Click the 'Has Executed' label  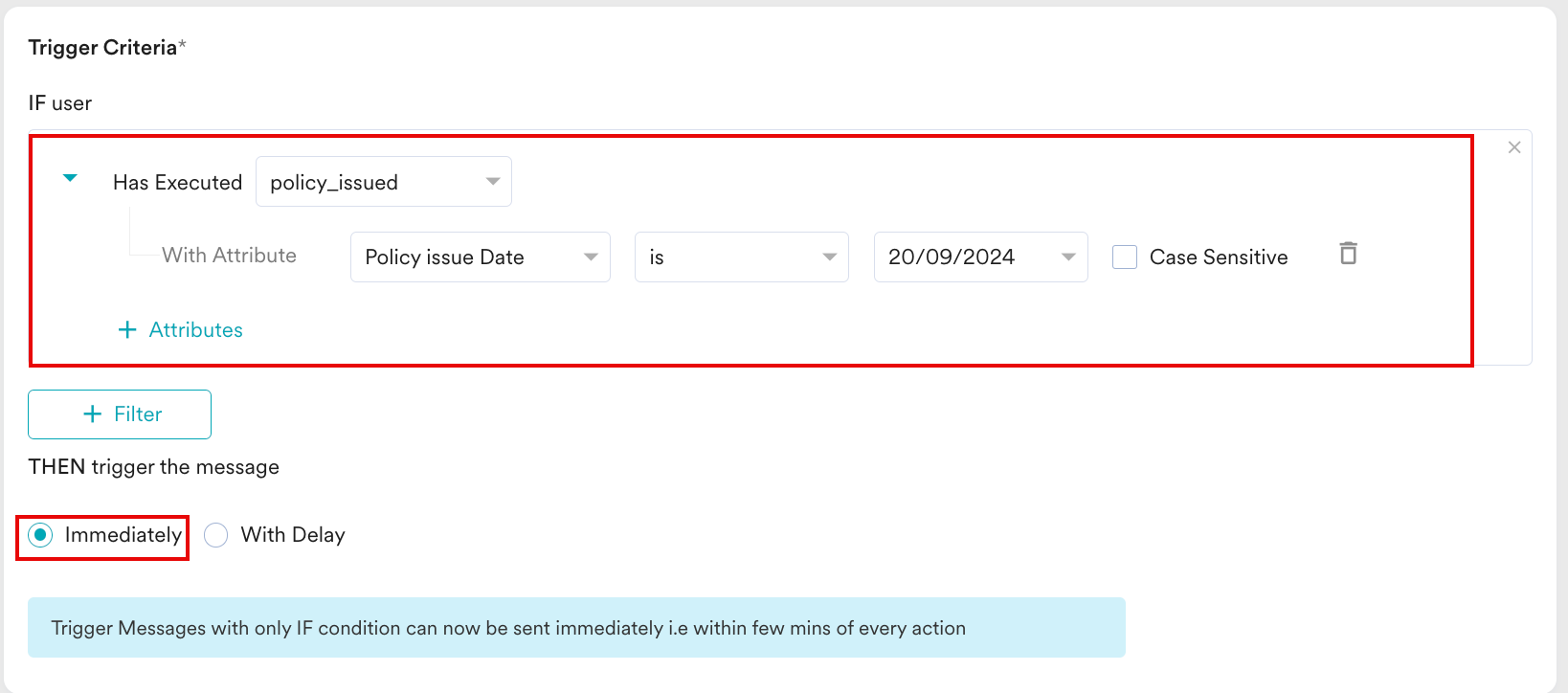[177, 183]
